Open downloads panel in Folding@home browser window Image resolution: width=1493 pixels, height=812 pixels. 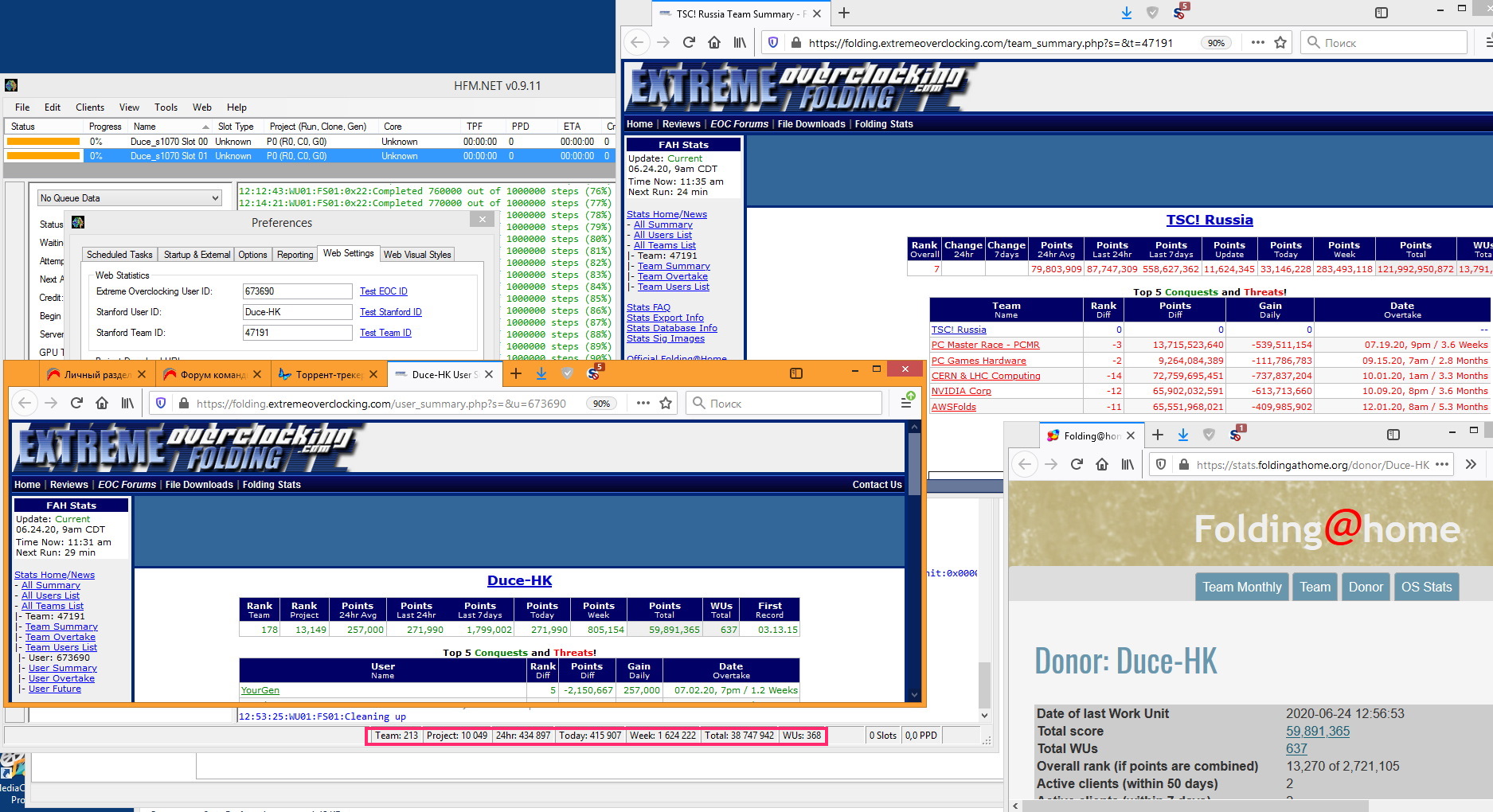[1183, 435]
